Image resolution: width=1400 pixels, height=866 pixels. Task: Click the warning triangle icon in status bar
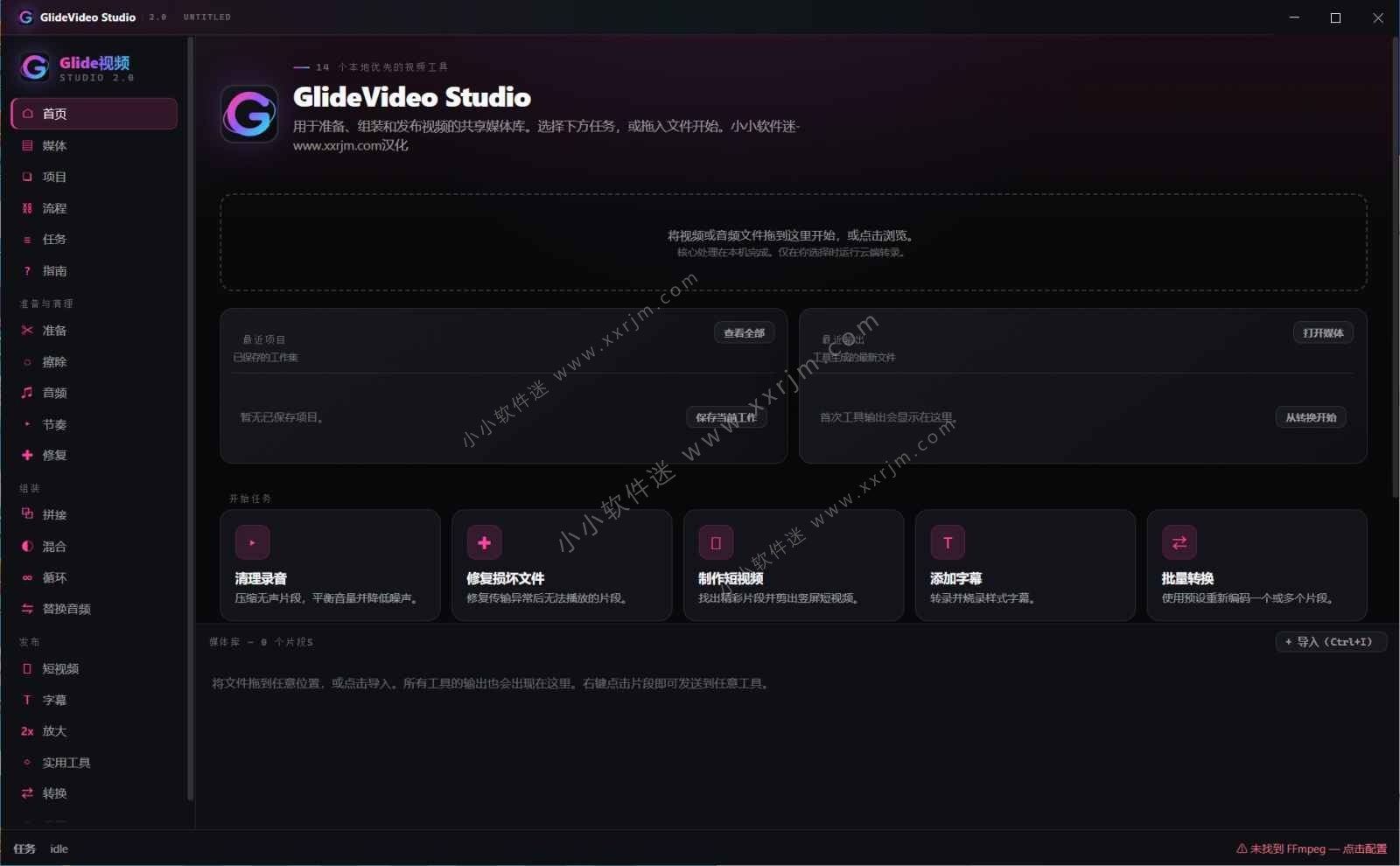[1242, 849]
